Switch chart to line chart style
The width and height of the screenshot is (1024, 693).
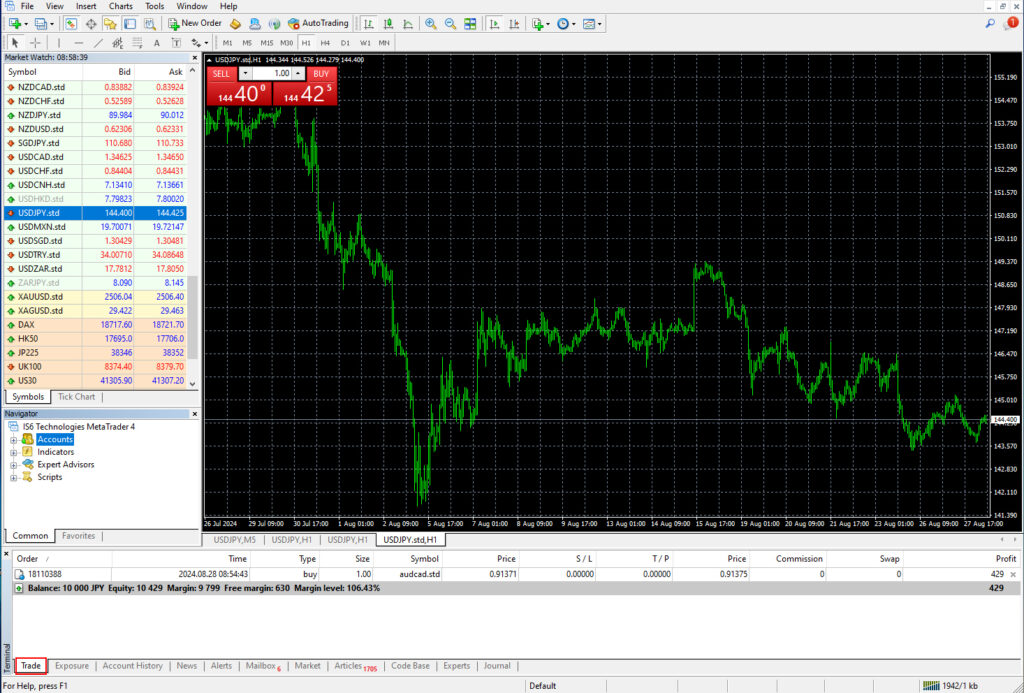408,24
